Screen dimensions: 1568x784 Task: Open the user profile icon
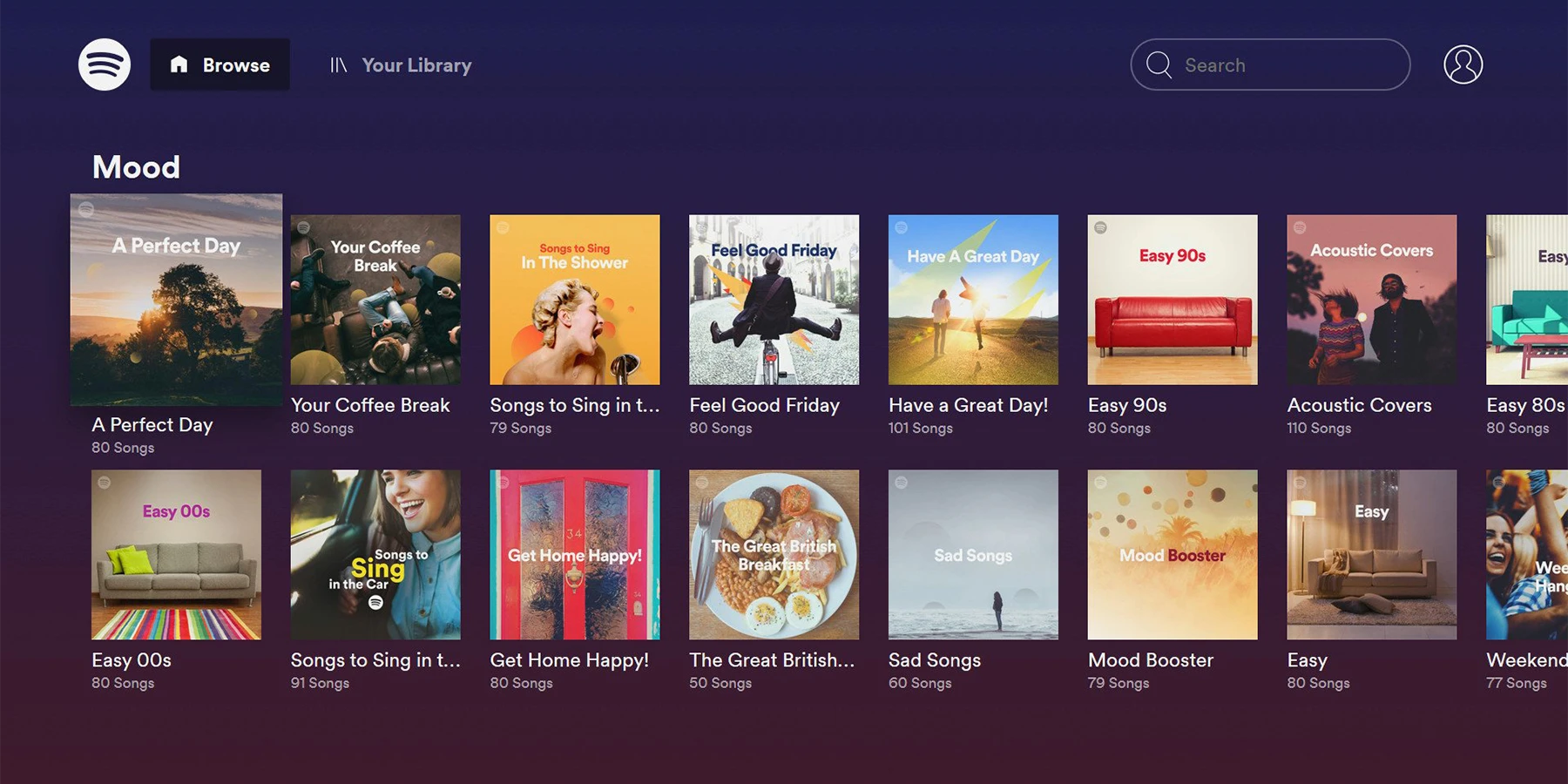(x=1463, y=64)
